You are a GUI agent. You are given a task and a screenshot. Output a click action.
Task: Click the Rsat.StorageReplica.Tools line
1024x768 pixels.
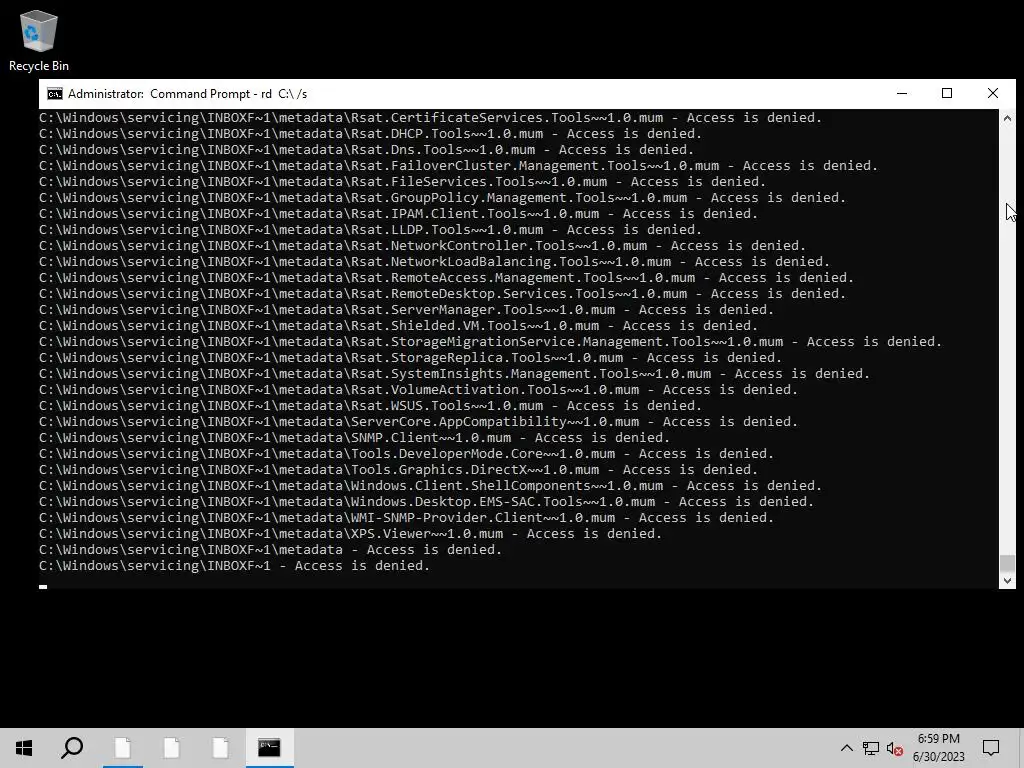point(411,358)
